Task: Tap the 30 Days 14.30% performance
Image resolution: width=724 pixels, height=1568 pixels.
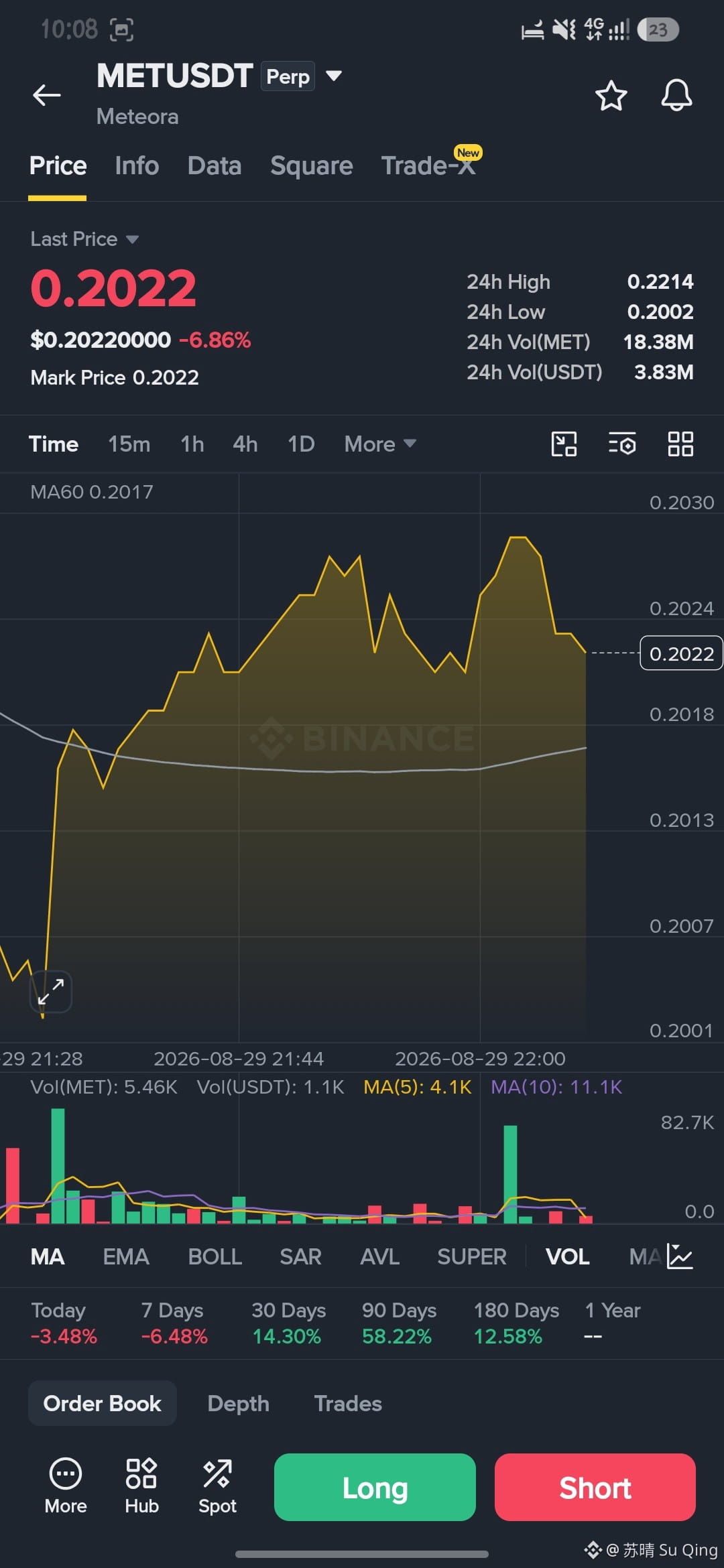Action: point(288,1323)
